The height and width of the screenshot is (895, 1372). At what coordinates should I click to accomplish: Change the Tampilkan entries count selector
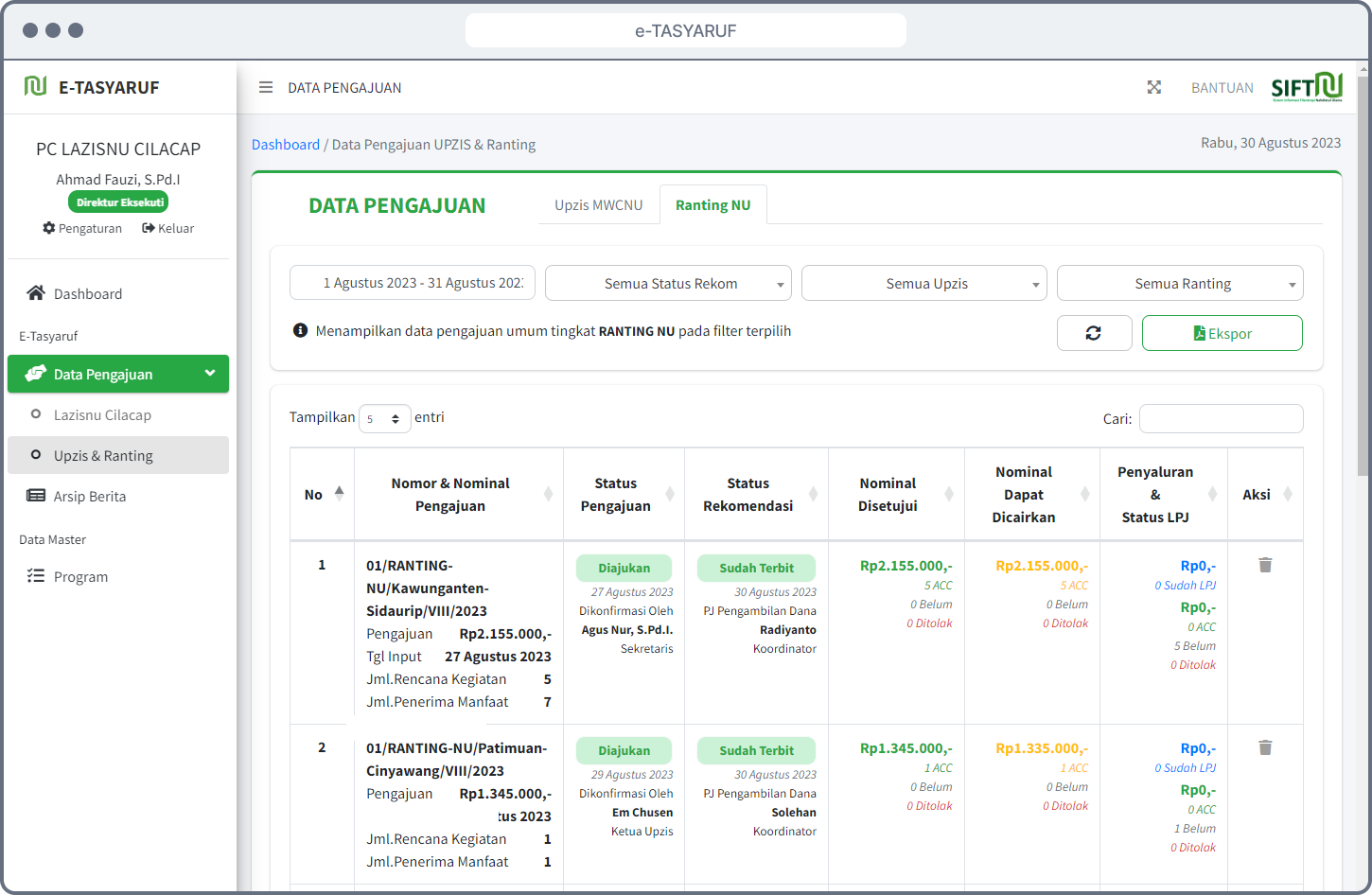pos(384,418)
